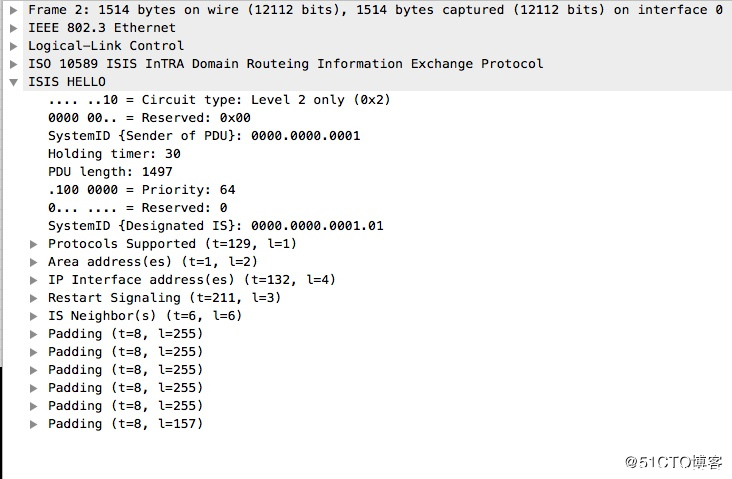The width and height of the screenshot is (732, 479).
Task: Expand IP Interface address(es) TLV
Action: [34, 280]
